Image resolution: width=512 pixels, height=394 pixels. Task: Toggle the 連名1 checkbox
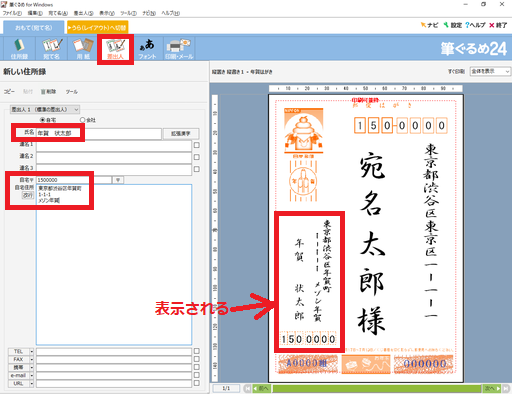coord(197,145)
